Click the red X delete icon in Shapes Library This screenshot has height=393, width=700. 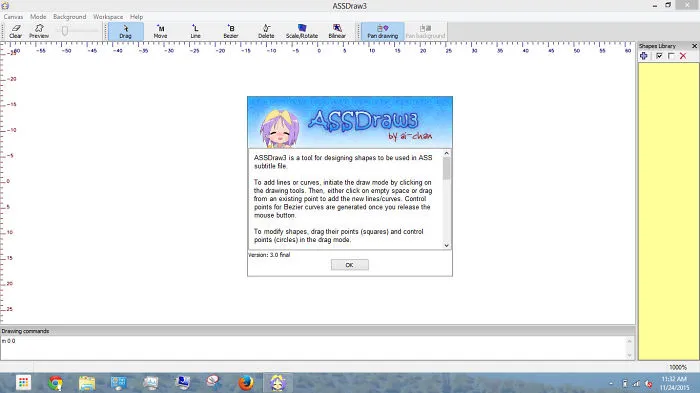click(x=683, y=56)
